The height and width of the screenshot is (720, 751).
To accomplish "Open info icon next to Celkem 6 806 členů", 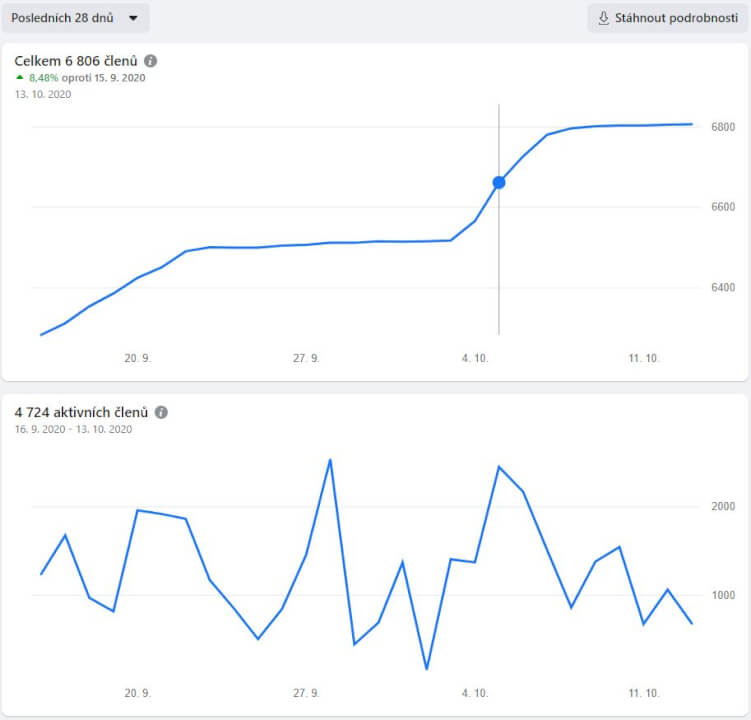I will pyautogui.click(x=150, y=61).
